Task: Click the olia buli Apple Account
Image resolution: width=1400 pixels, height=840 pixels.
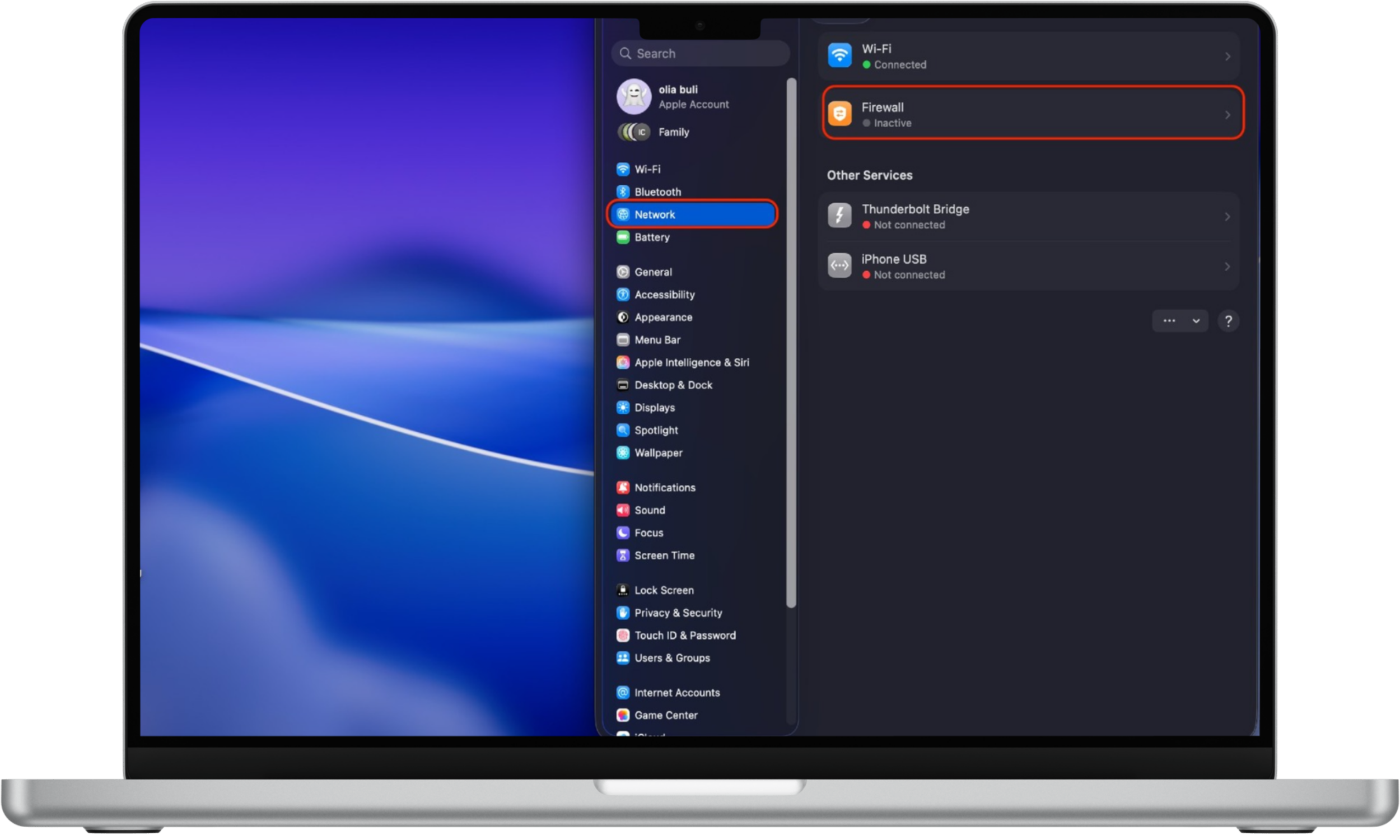Action: [678, 96]
